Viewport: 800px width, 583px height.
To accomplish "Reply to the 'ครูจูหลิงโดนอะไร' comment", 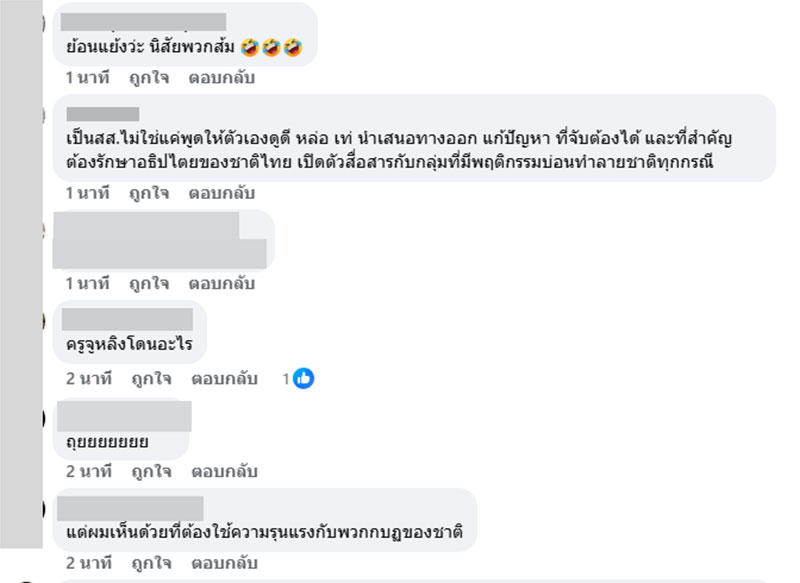I will pos(223,379).
